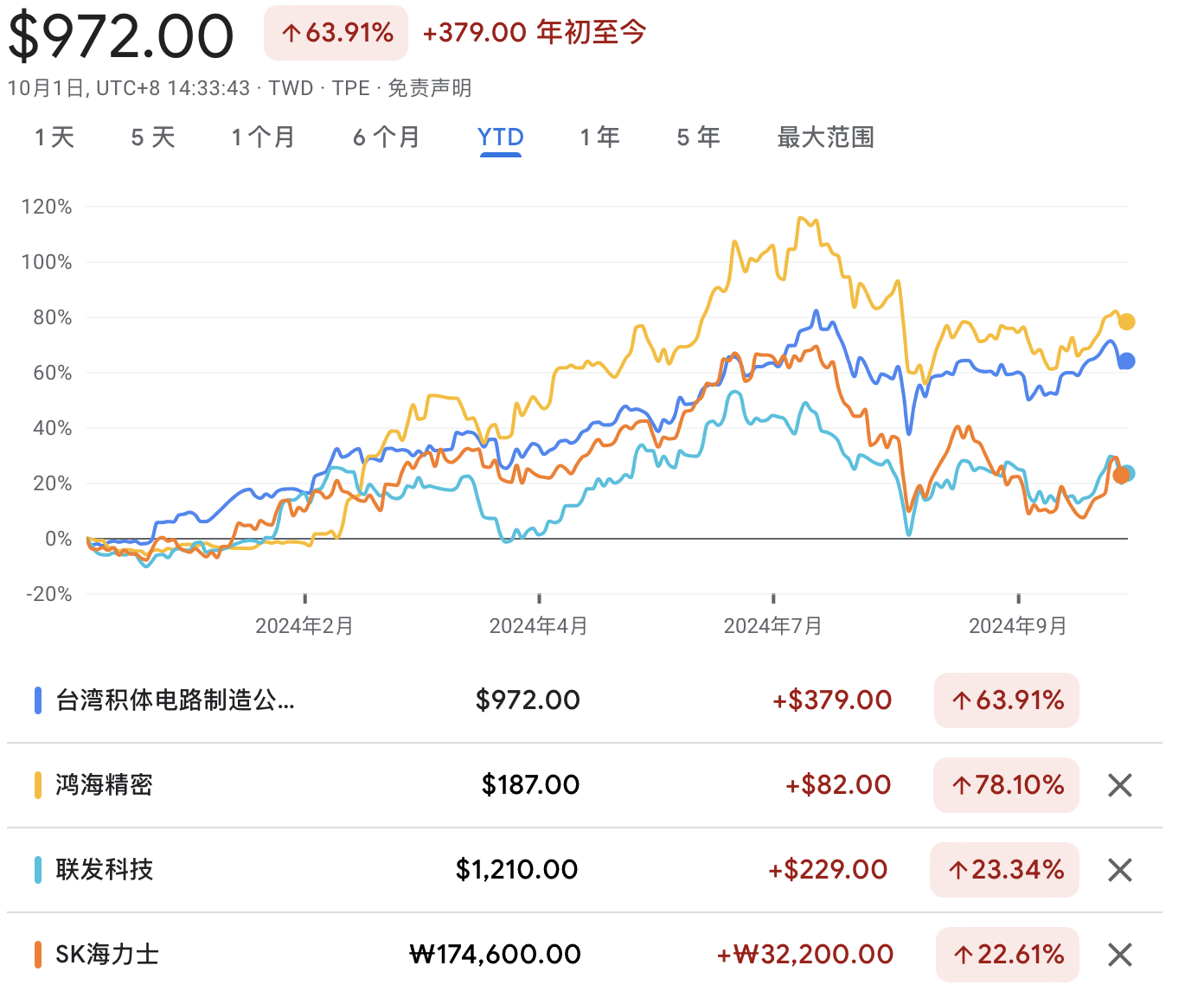Click the 2024年4月 axis label
Viewport: 1204px width, 991px height.
coord(539,626)
